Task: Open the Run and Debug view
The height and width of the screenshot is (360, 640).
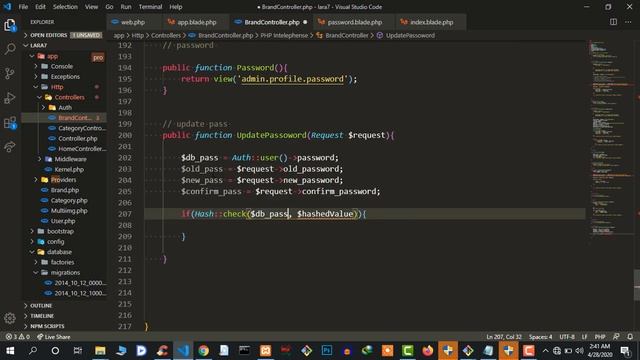Action: click(x=10, y=98)
